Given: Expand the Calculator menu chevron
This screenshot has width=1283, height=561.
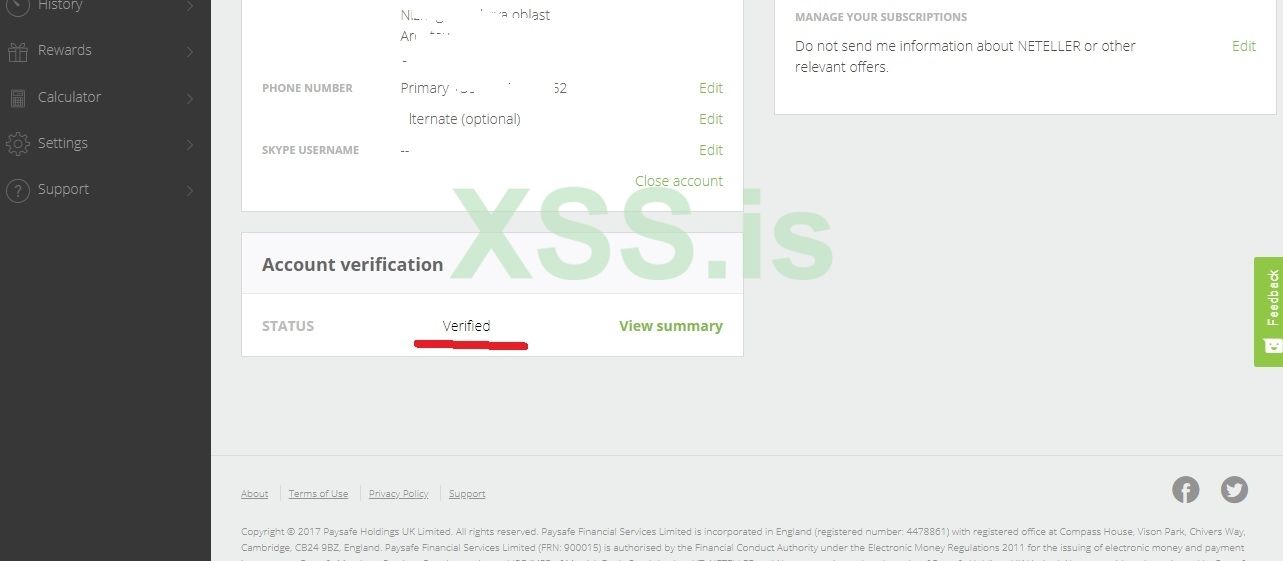Looking at the screenshot, I should click(x=190, y=98).
